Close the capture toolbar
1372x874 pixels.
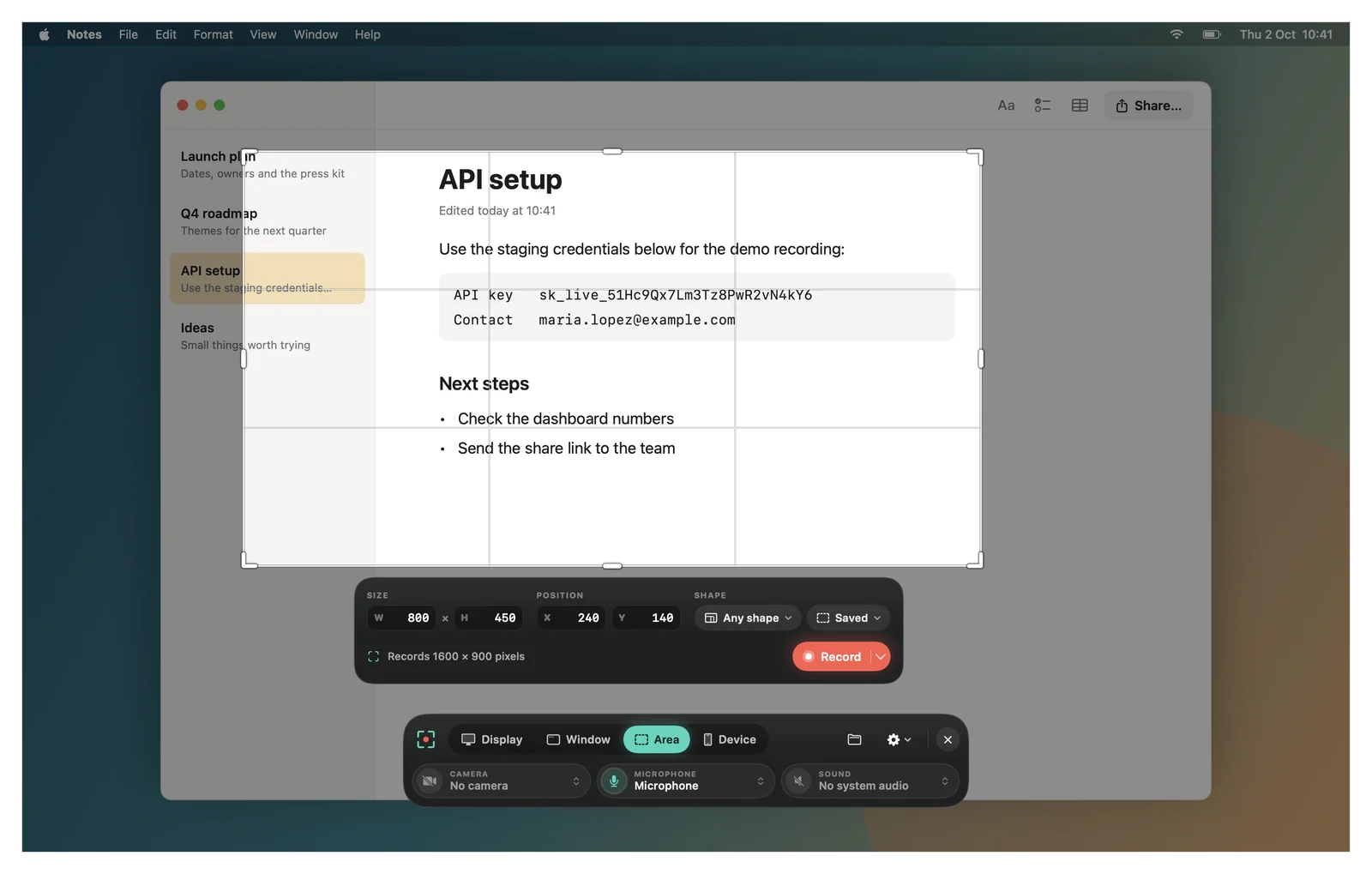pyautogui.click(x=948, y=739)
